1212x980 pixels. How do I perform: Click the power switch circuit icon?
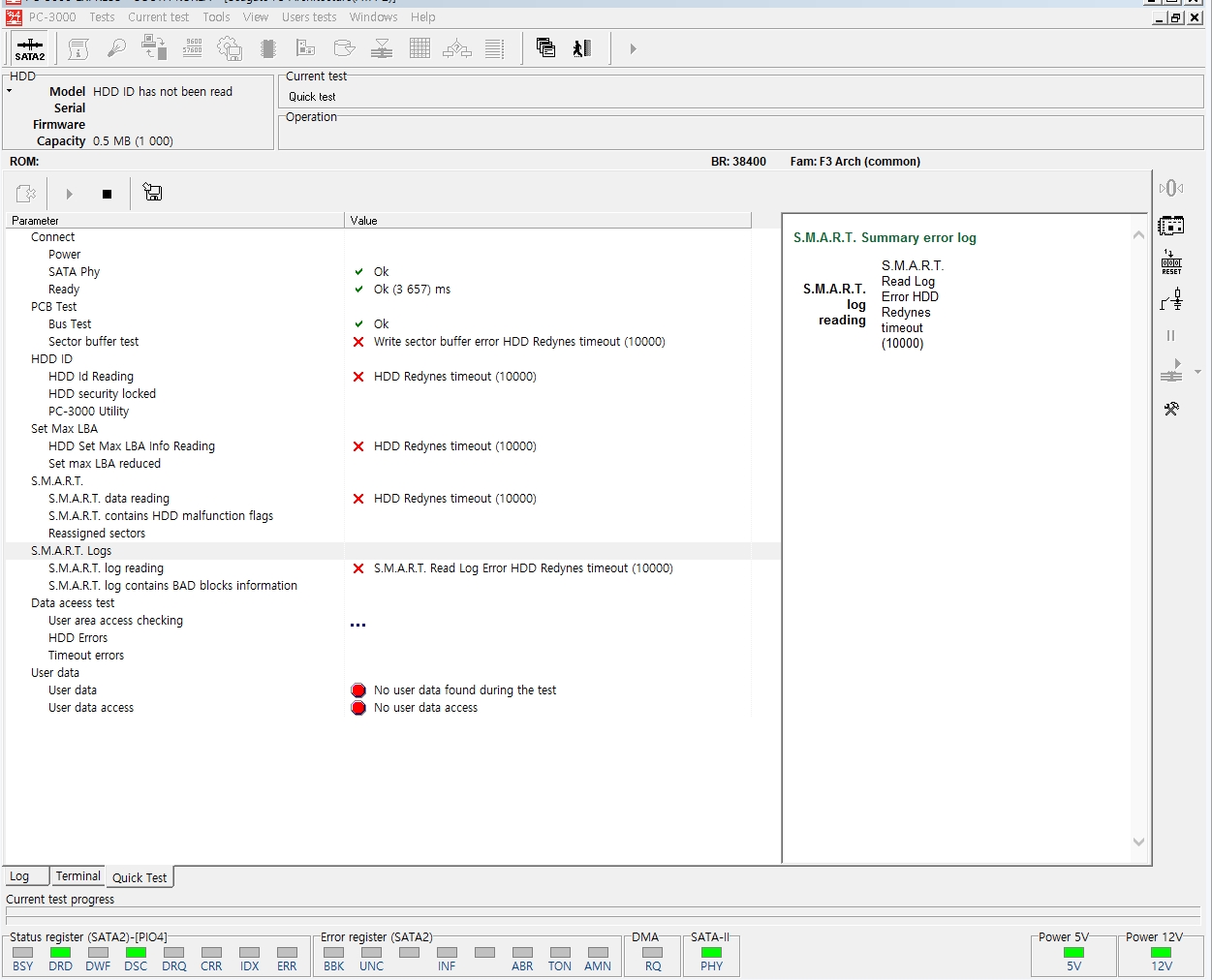pos(1171,299)
